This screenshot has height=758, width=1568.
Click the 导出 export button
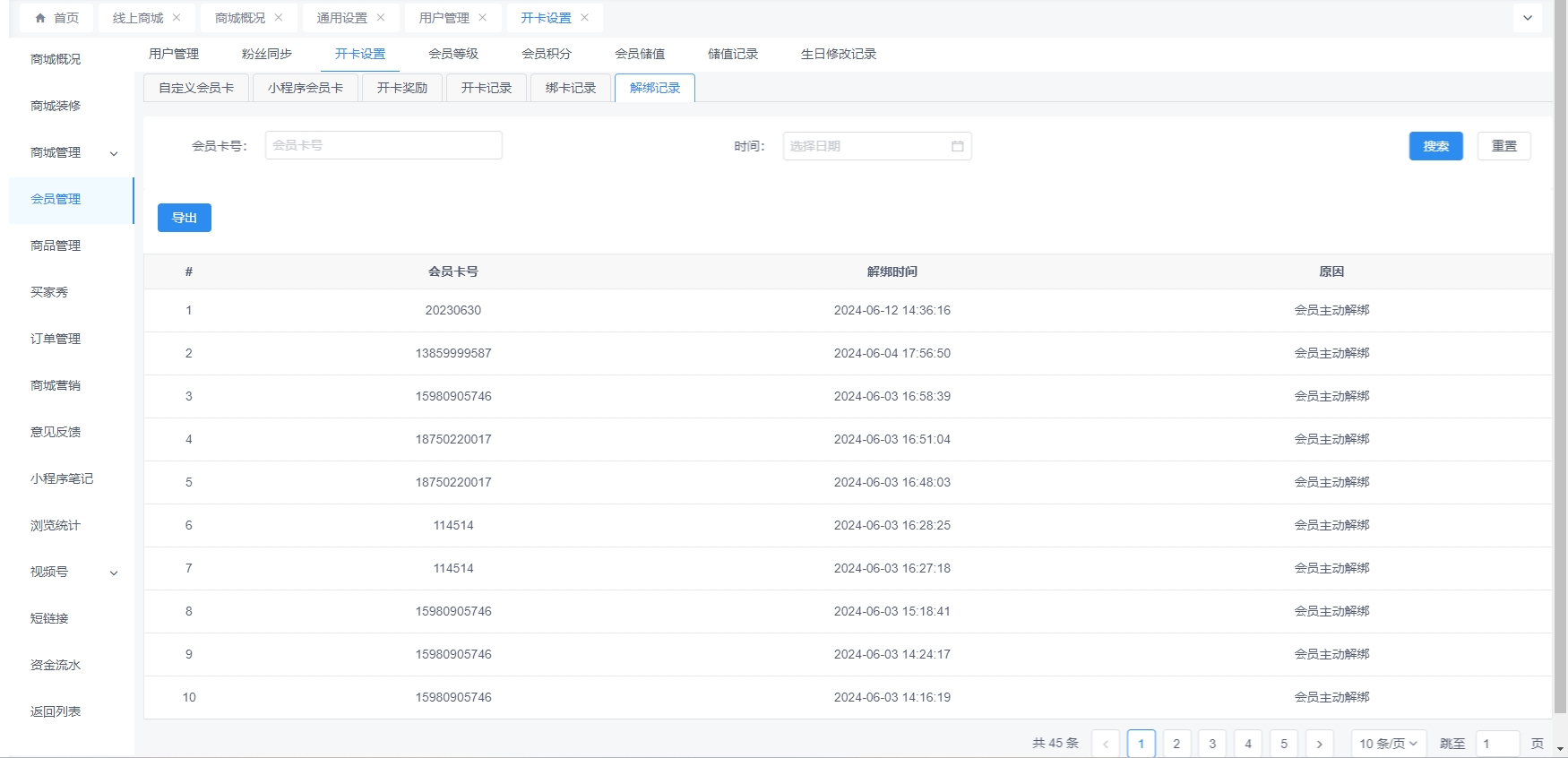point(185,218)
